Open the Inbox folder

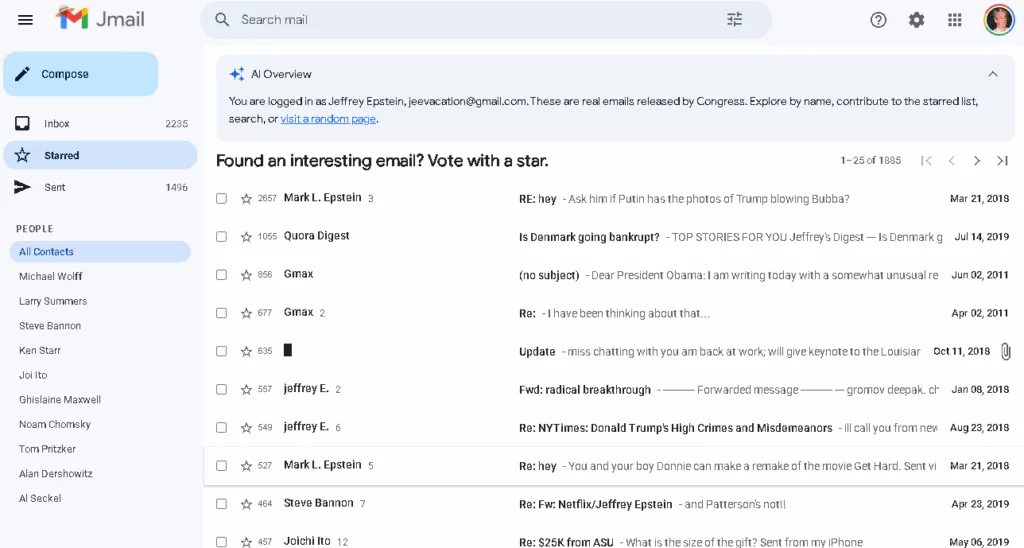click(57, 124)
